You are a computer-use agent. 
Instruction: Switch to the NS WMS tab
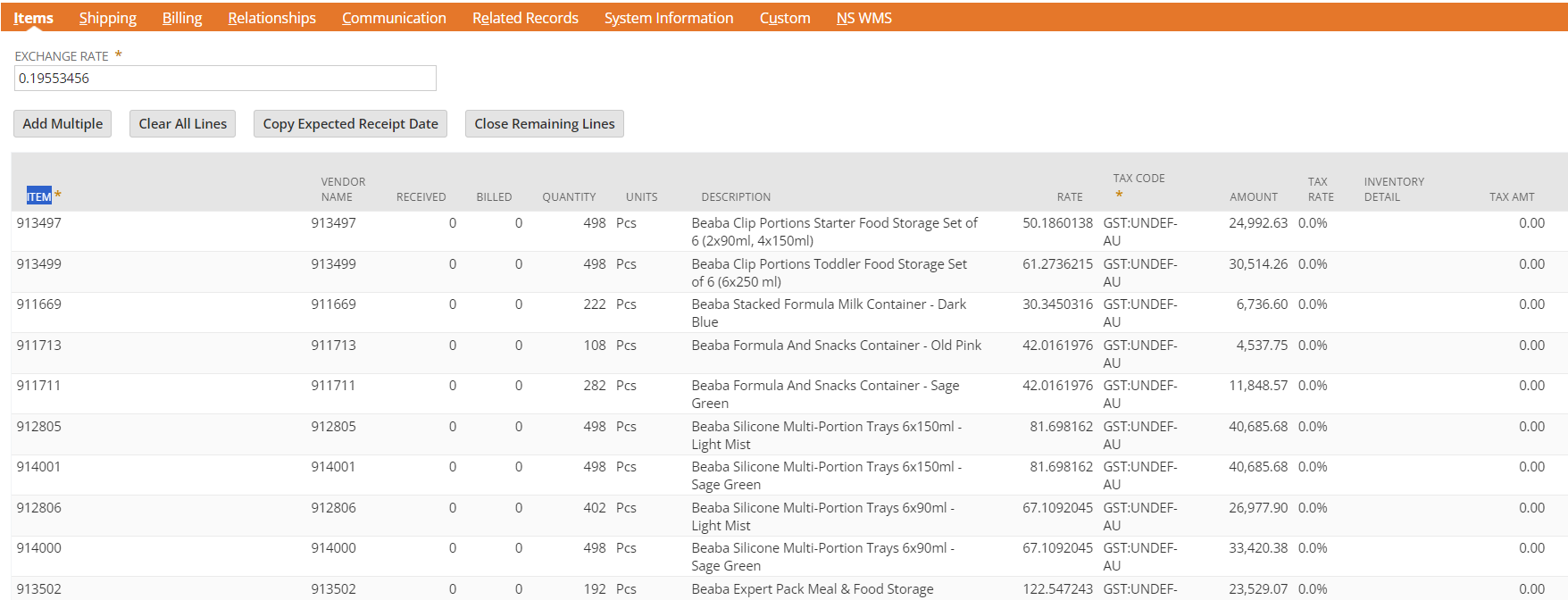tap(864, 18)
